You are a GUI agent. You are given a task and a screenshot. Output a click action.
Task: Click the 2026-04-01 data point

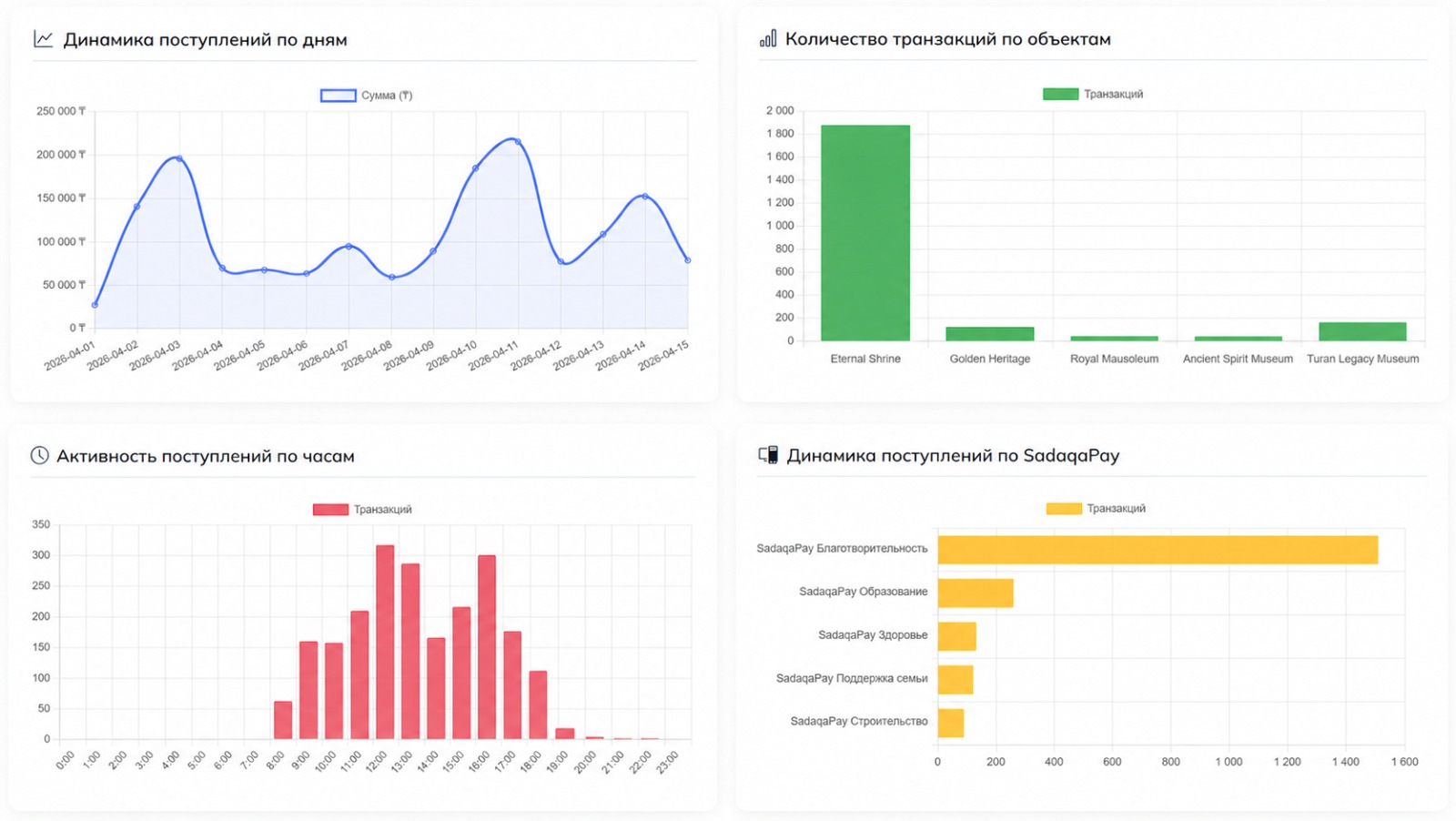tap(95, 305)
